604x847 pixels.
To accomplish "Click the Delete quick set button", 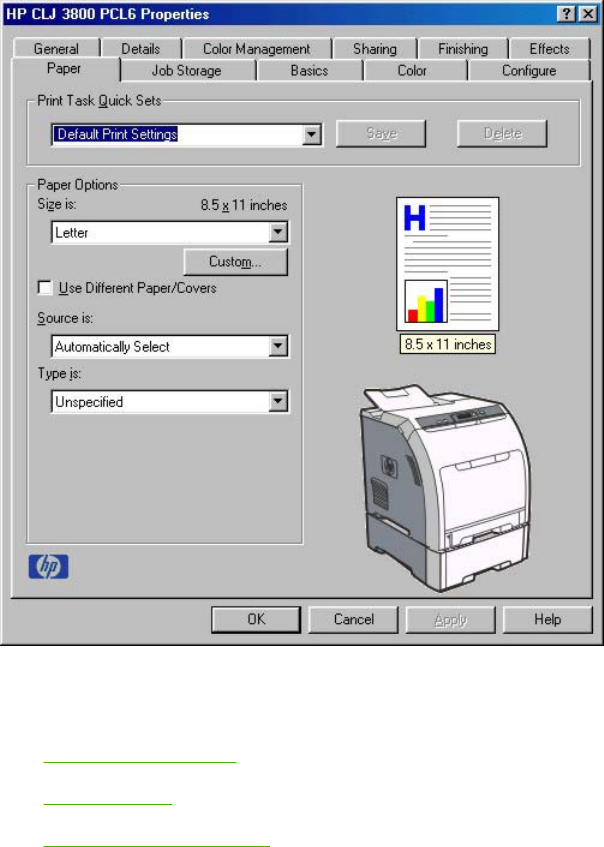I will [502, 133].
